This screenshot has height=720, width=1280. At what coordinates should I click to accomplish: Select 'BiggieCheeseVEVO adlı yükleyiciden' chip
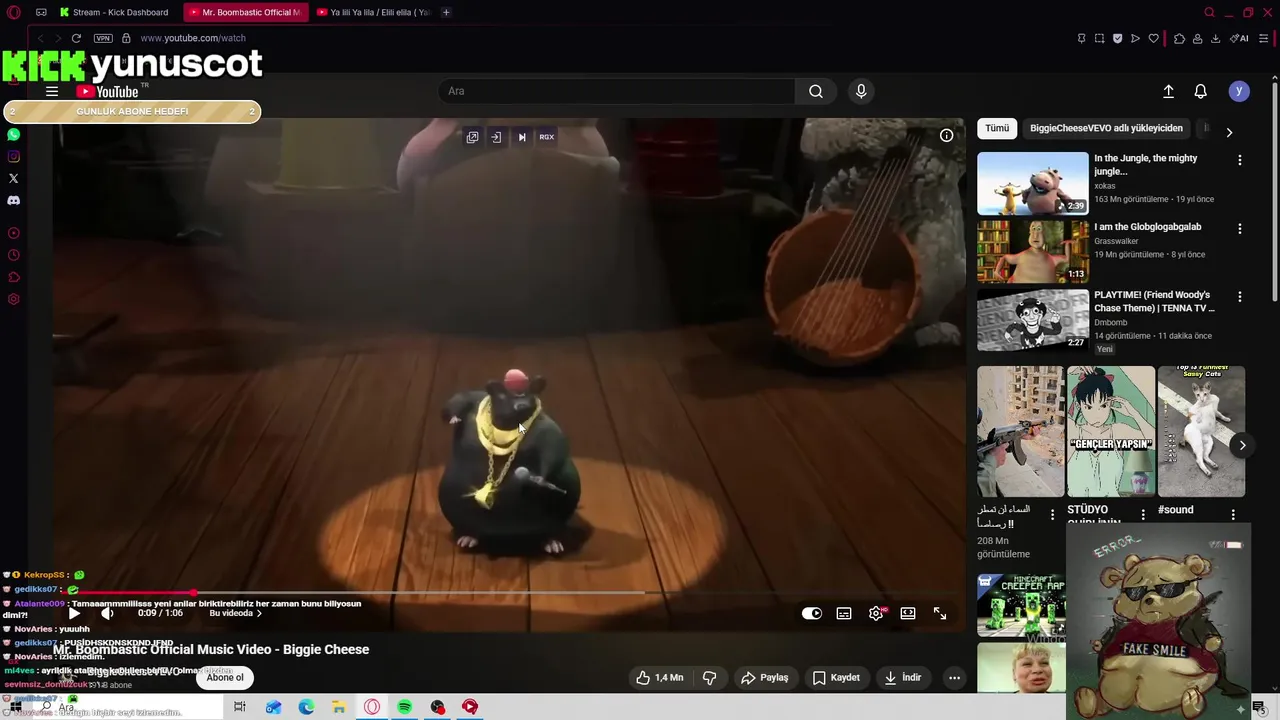pos(1106,128)
